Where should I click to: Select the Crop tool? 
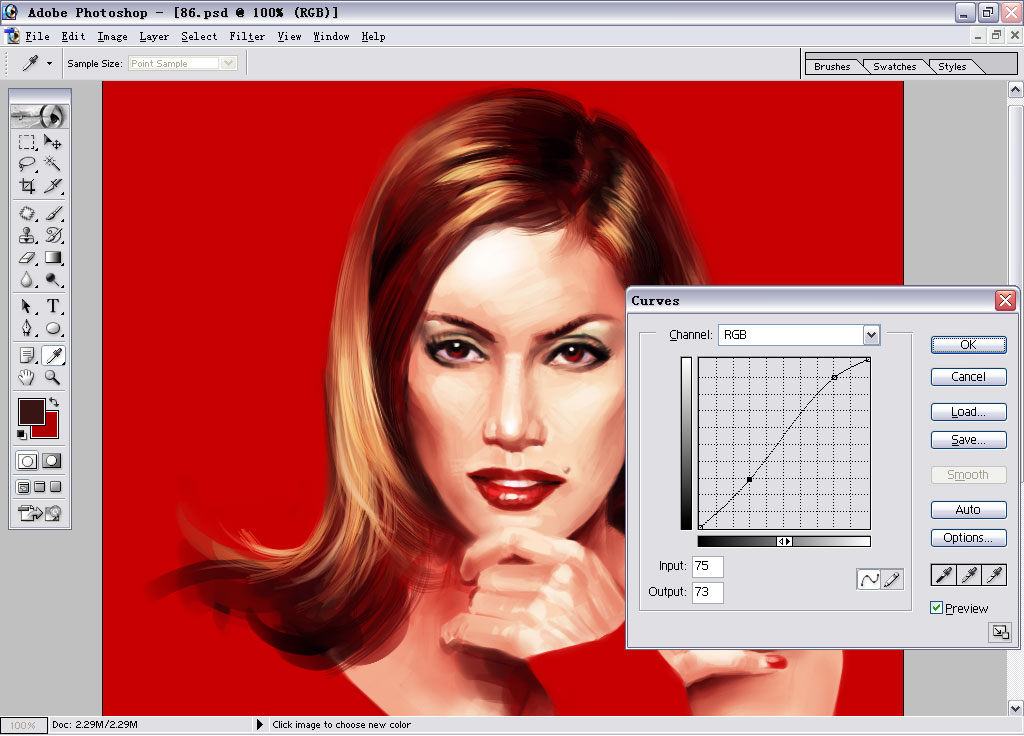point(27,186)
